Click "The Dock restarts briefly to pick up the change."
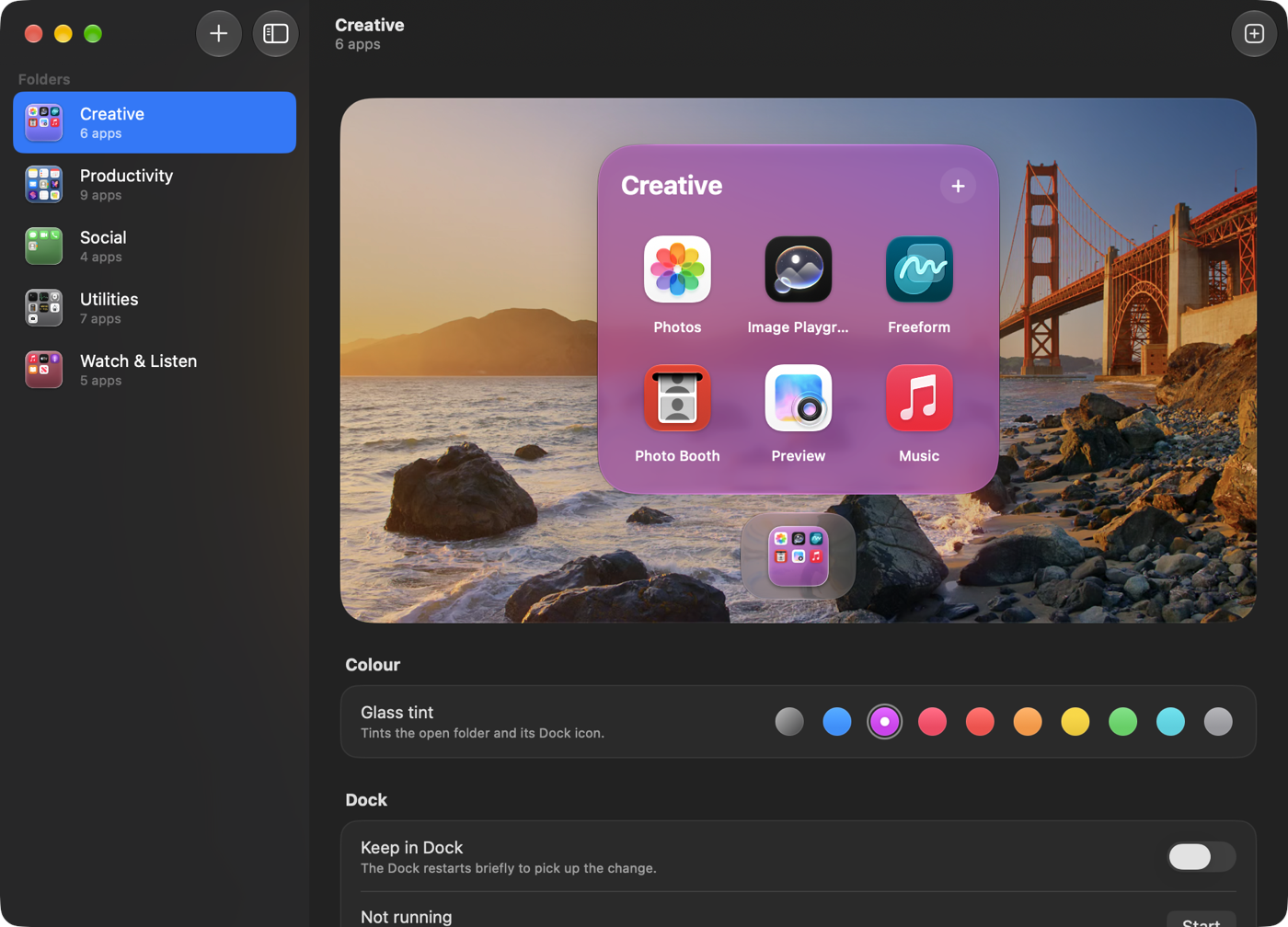 (509, 868)
